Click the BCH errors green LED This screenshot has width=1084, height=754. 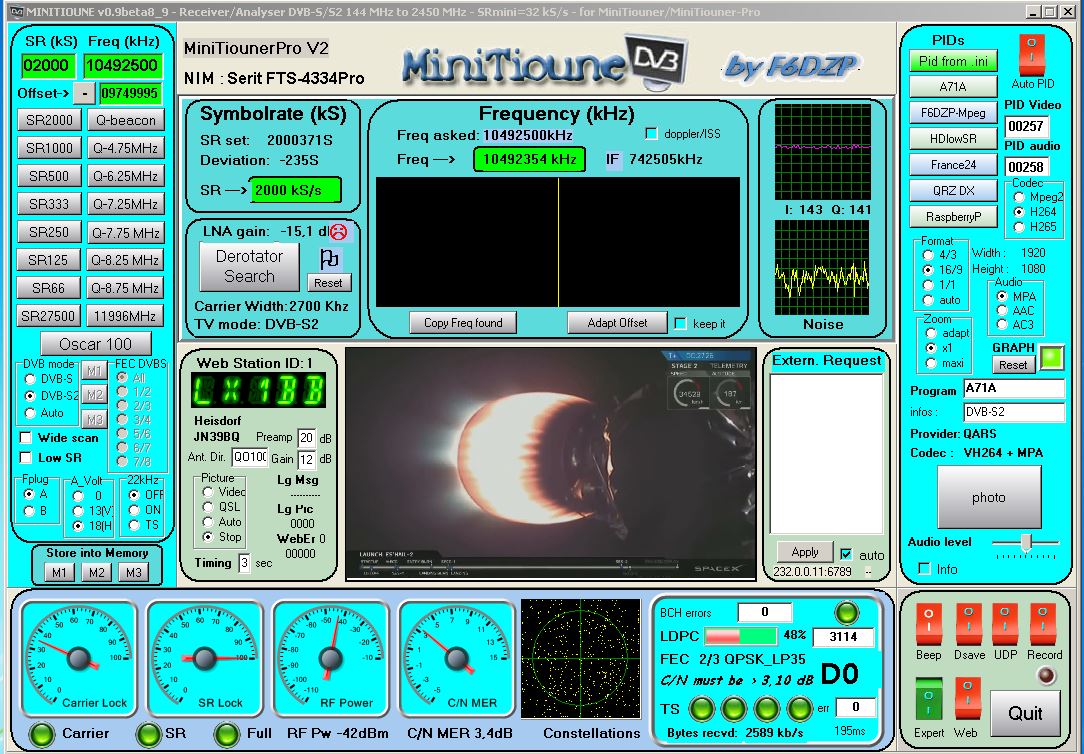tap(846, 612)
